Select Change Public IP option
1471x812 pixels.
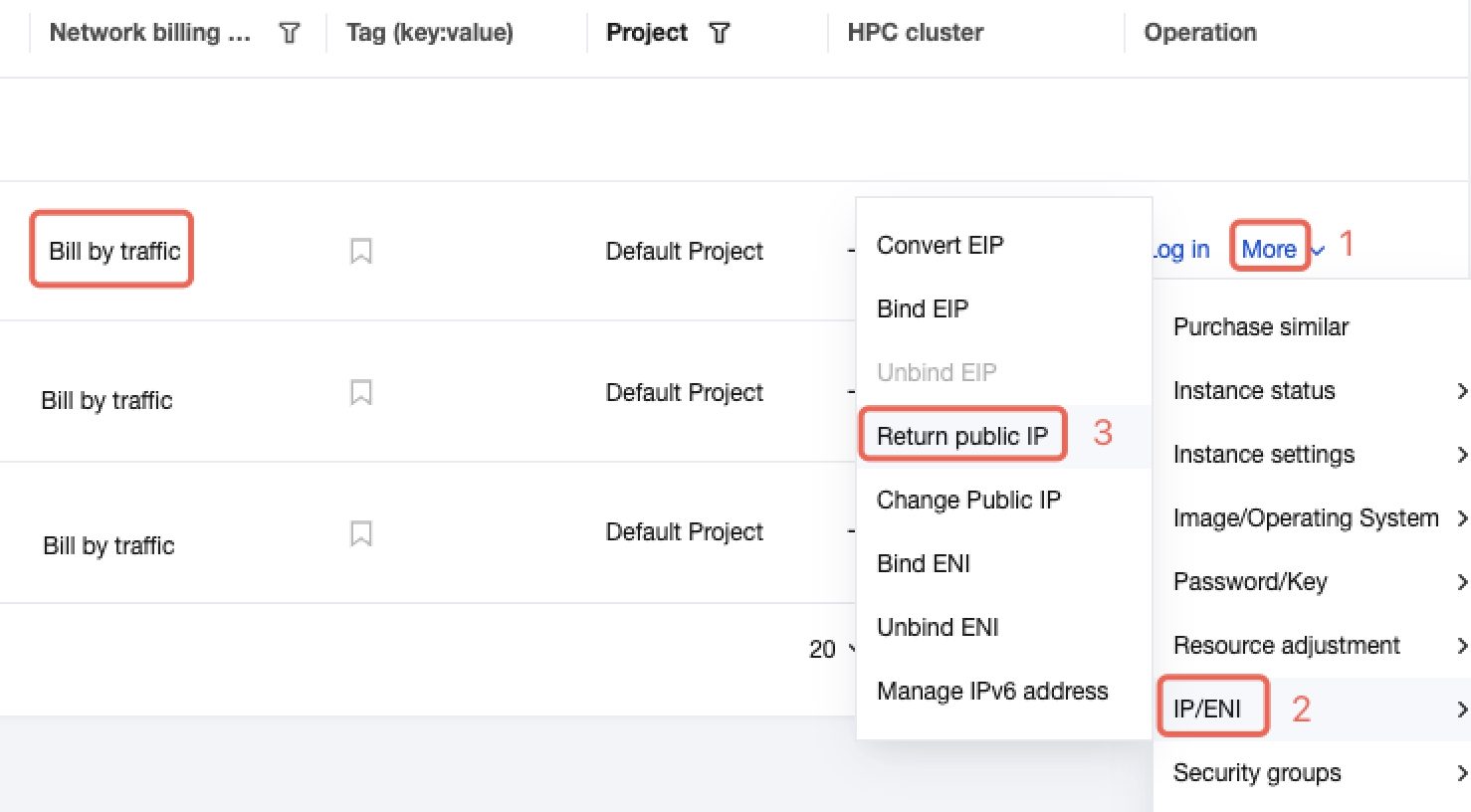tap(968, 501)
